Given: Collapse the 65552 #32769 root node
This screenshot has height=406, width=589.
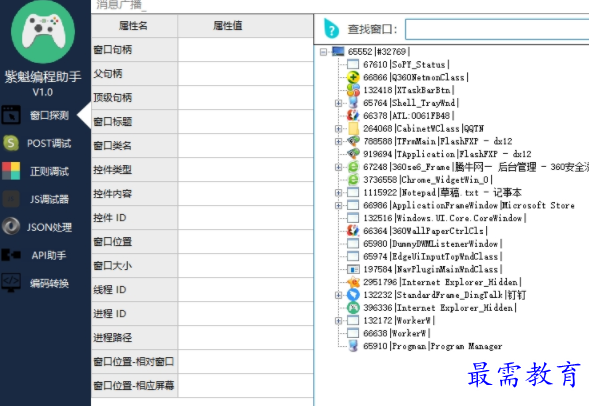Looking at the screenshot, I should pos(323,52).
